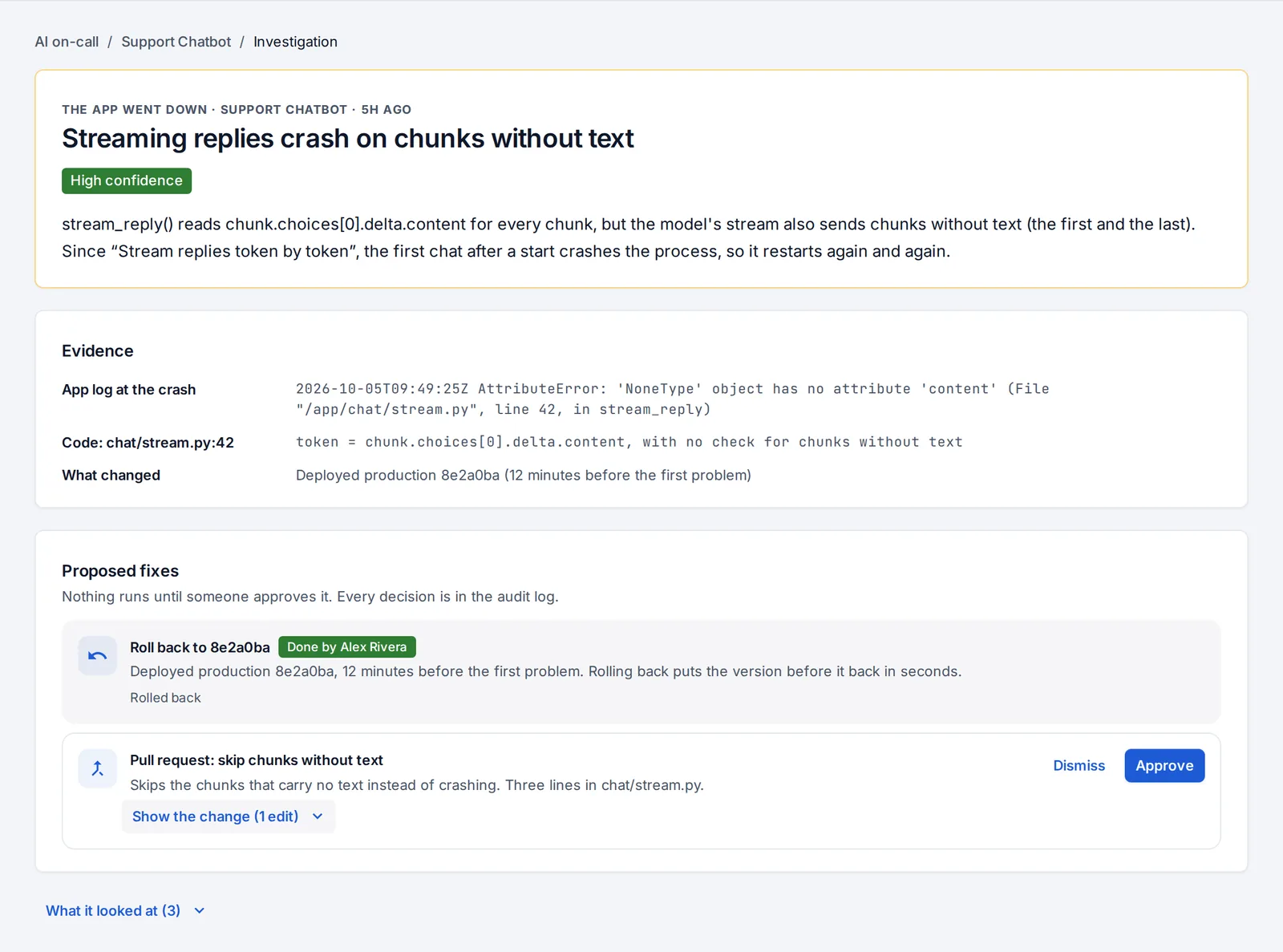Click the Done by Alex Rivera badge

pos(346,646)
